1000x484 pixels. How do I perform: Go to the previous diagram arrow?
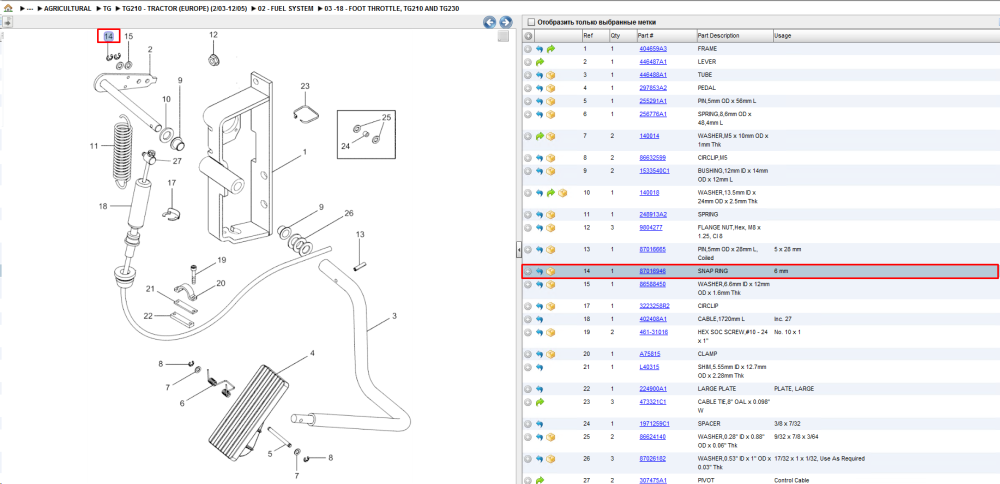tap(490, 22)
